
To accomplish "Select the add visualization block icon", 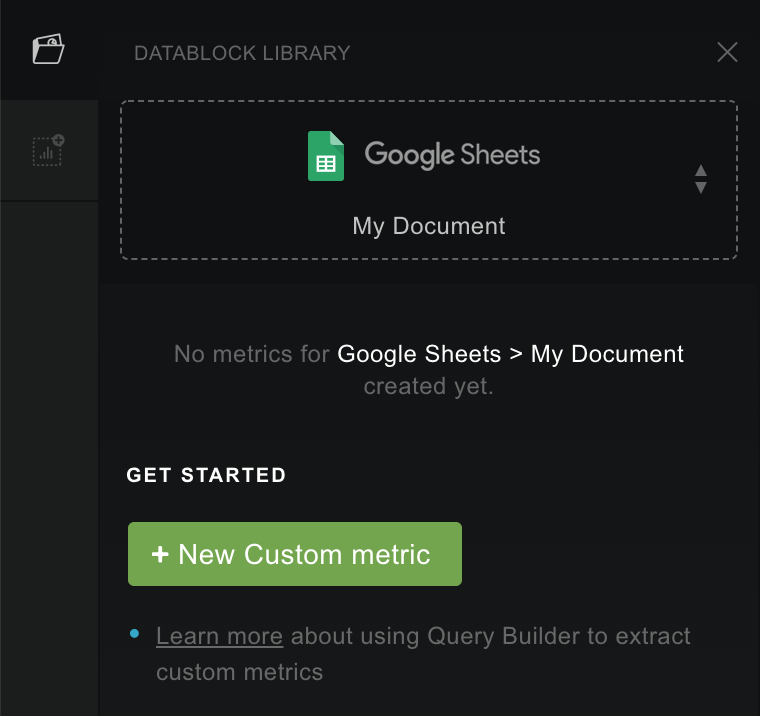I will coord(48,150).
